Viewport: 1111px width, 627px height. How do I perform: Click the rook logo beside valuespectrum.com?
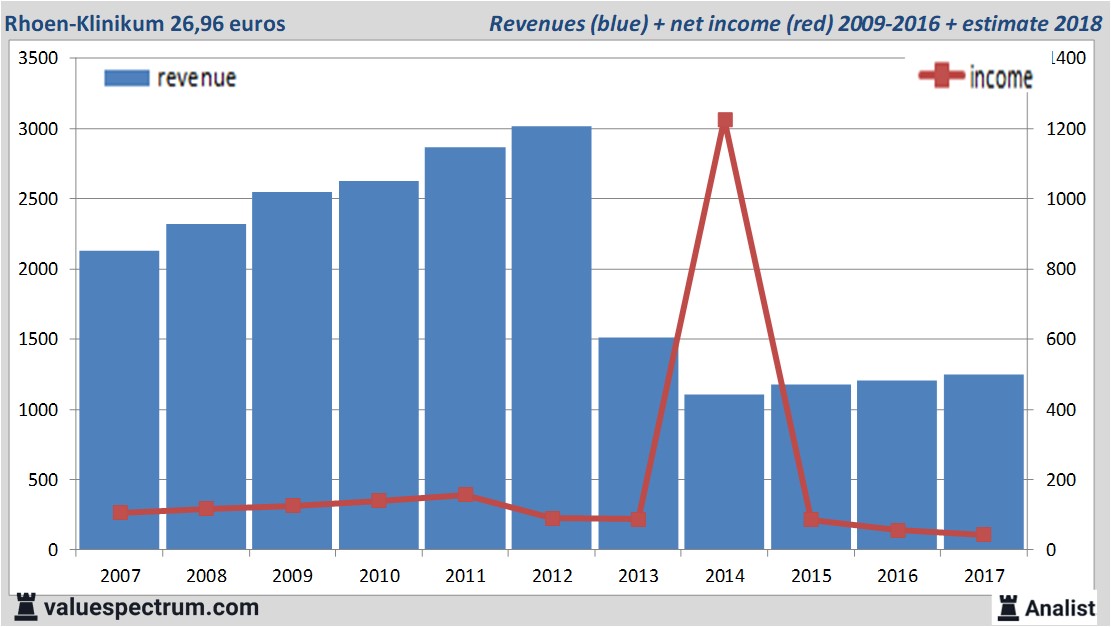point(26,607)
